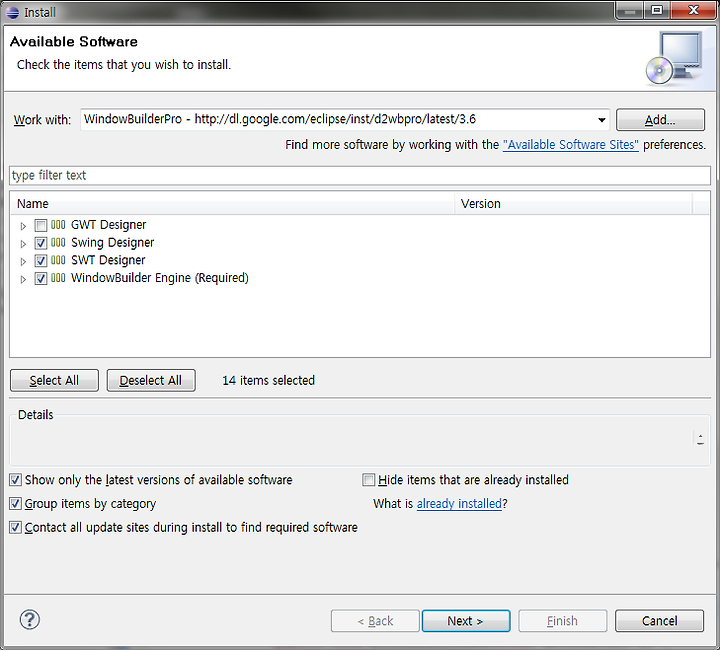720x650 pixels.
Task: Enable Hide items that are already installed
Action: coord(368,480)
